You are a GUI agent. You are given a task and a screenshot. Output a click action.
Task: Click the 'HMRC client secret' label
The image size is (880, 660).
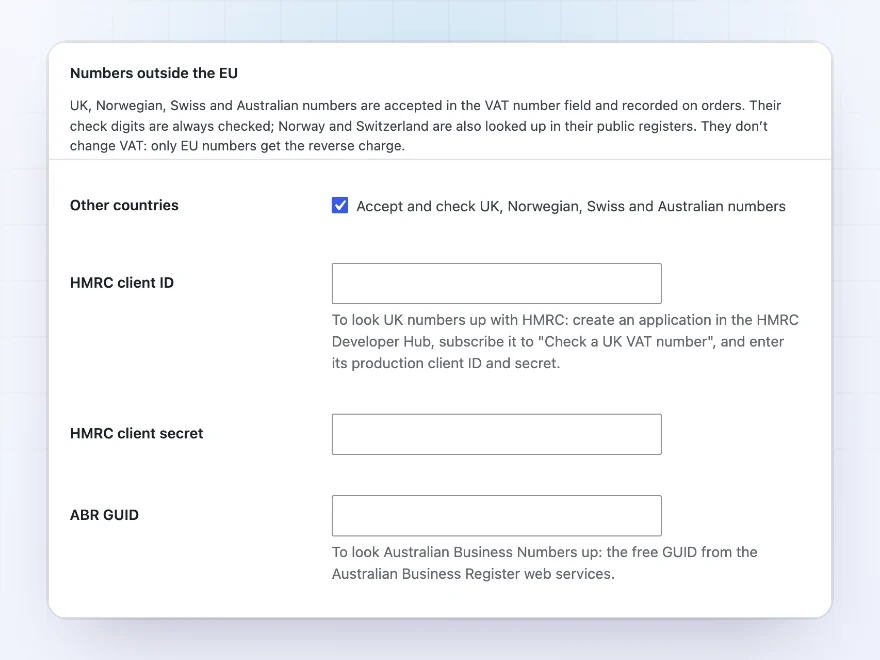point(136,433)
